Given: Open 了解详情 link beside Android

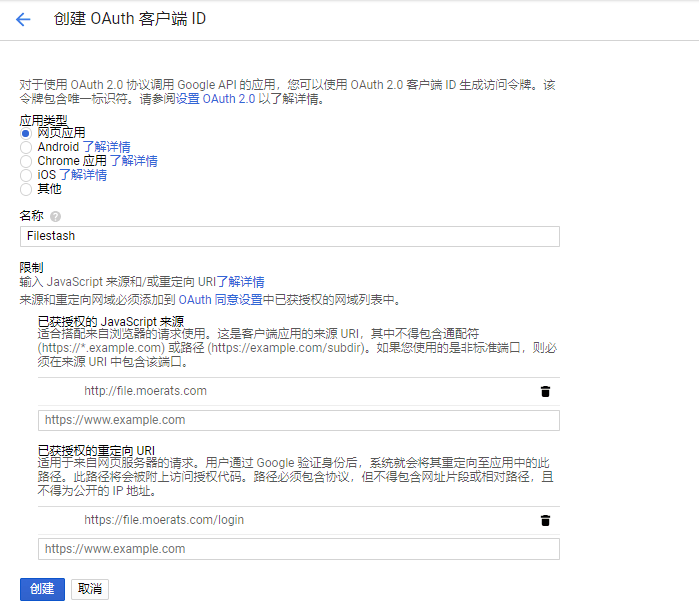Looking at the screenshot, I should pos(107,147).
